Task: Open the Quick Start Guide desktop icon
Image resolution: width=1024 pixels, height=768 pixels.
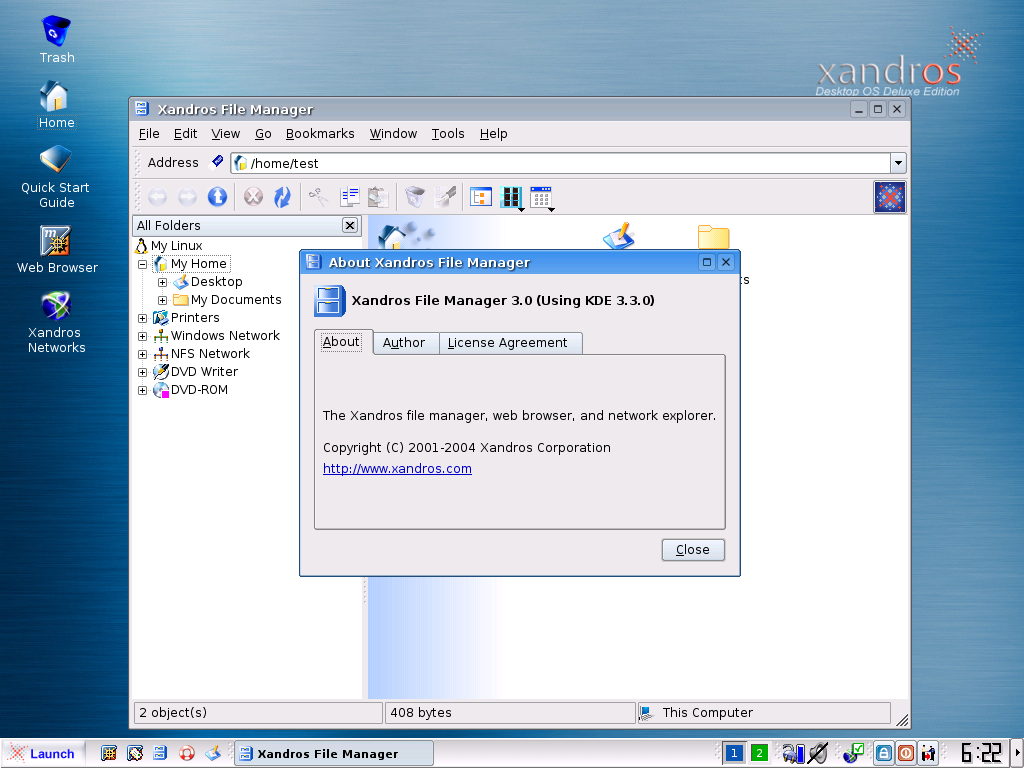Action: click(56, 177)
